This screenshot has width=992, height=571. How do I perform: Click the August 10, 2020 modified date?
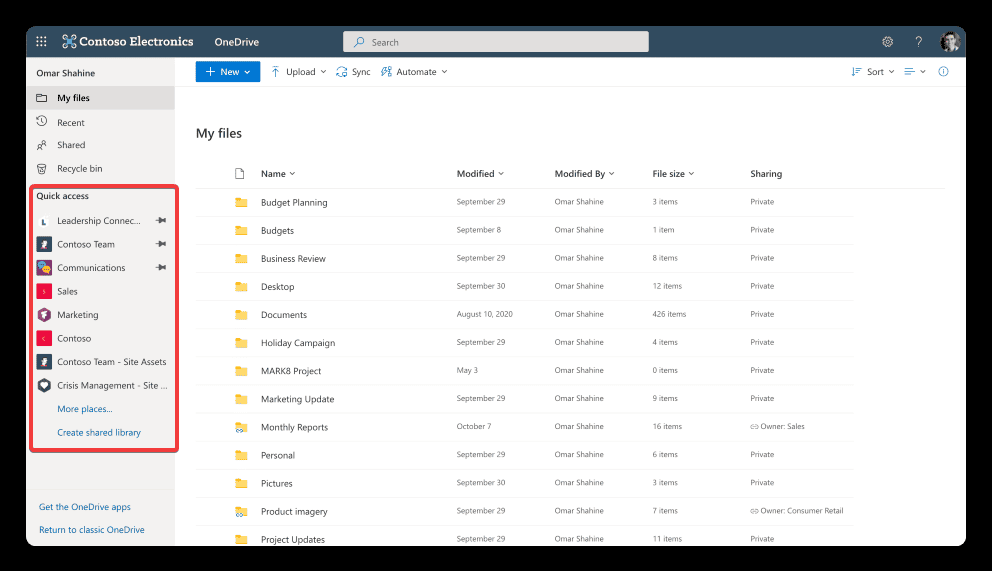(x=485, y=314)
